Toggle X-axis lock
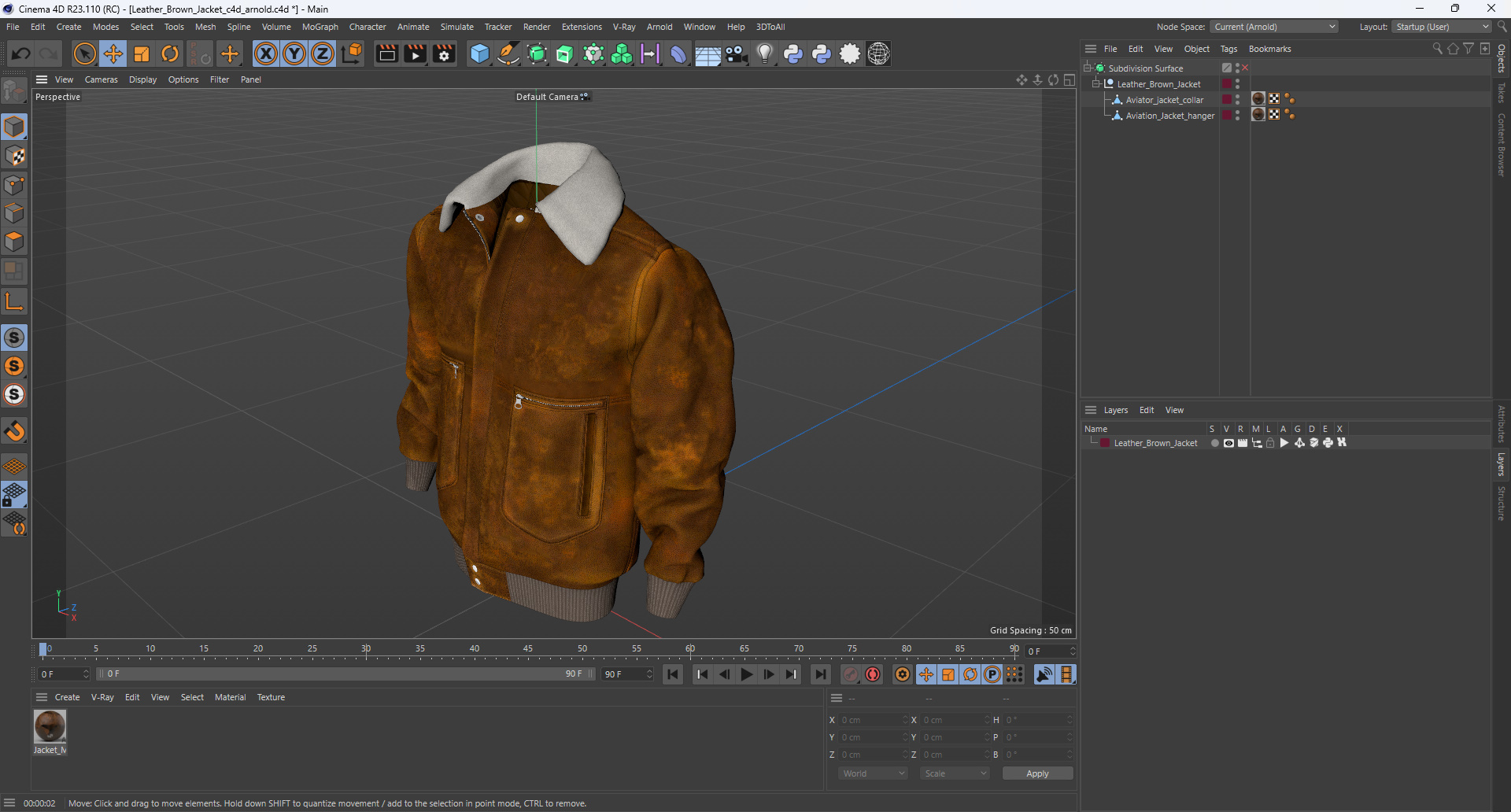The width and height of the screenshot is (1511, 812). (266, 54)
